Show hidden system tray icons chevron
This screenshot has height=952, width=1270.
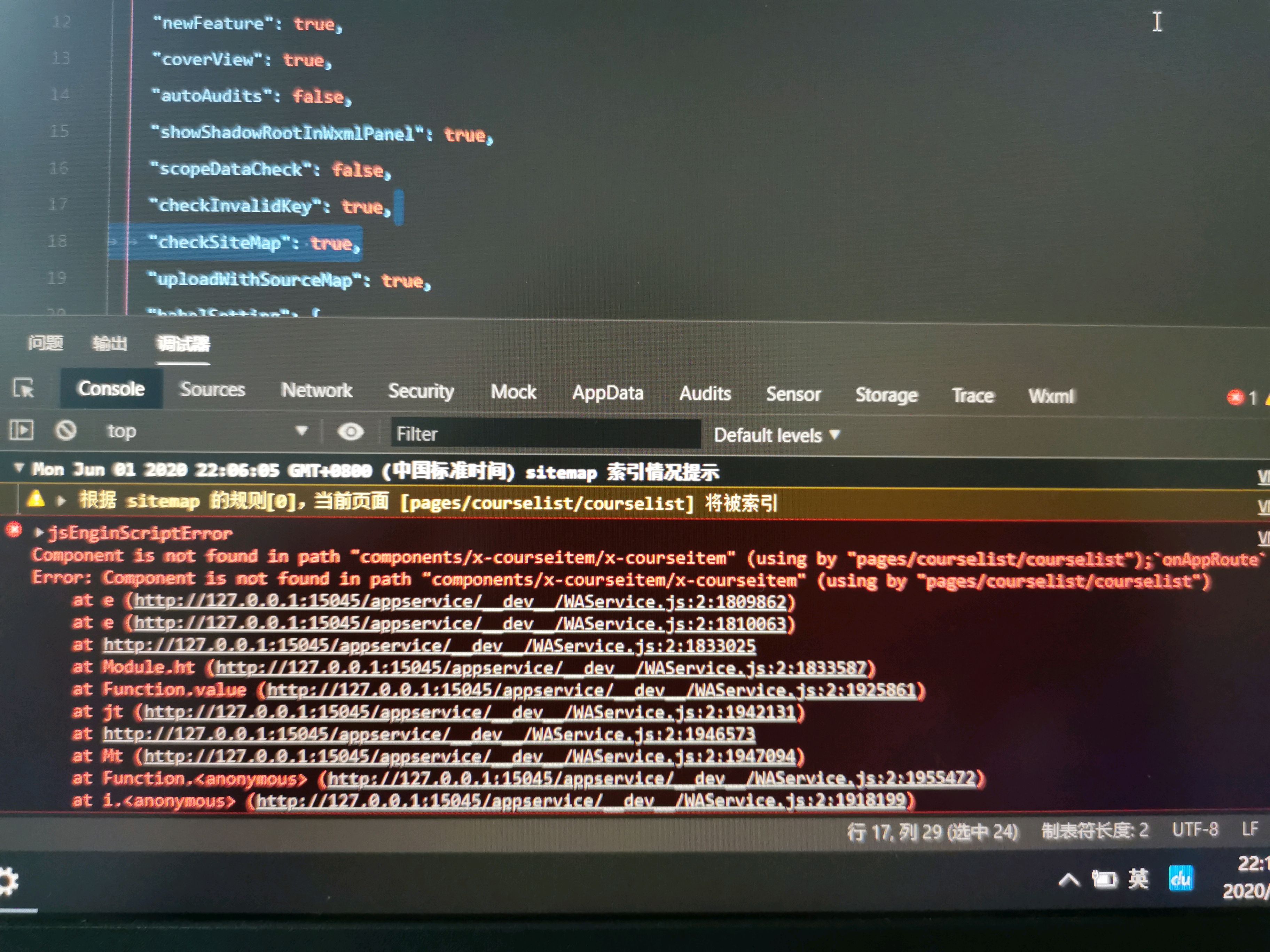pyautogui.click(x=1068, y=880)
